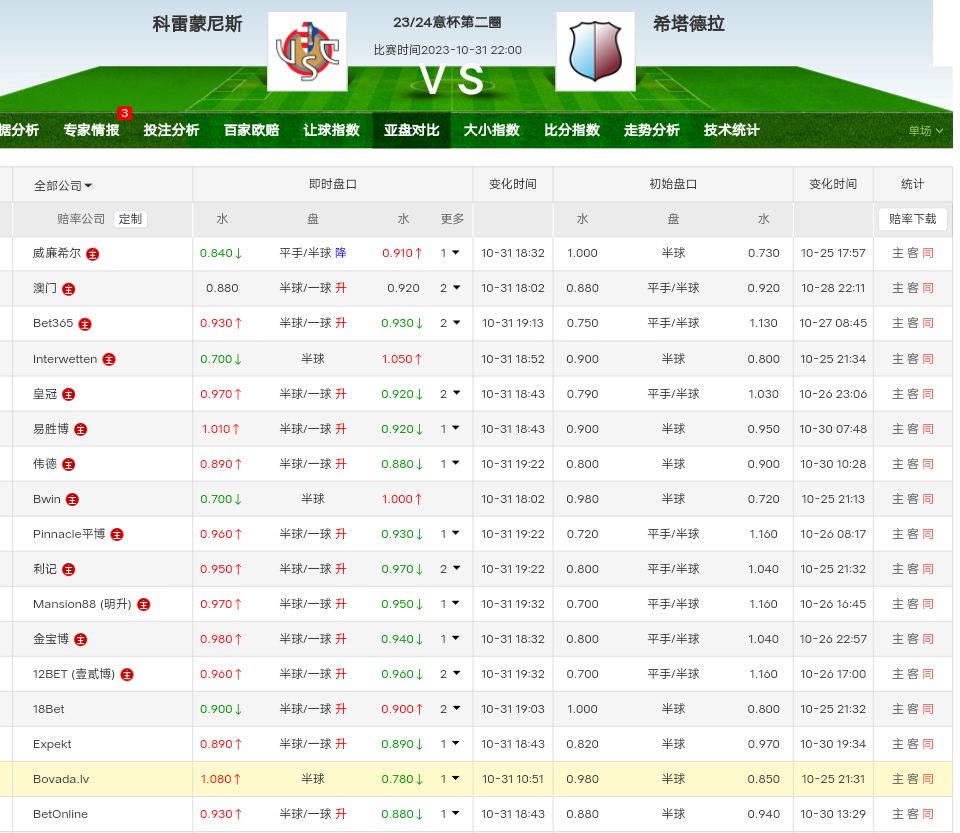
Task: Switch to the 让球指数 tab
Action: 331,130
